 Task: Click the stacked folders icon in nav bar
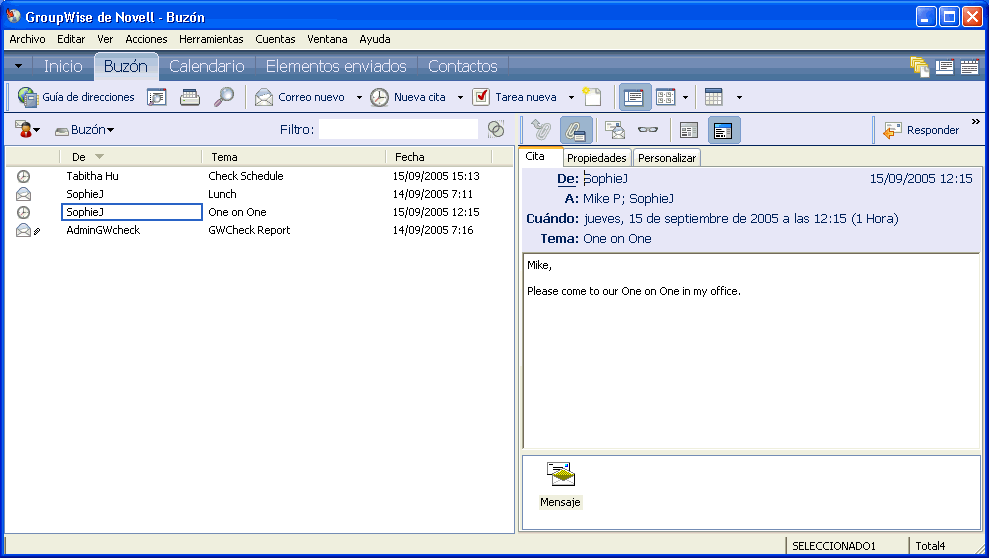pyautogui.click(x=920, y=67)
